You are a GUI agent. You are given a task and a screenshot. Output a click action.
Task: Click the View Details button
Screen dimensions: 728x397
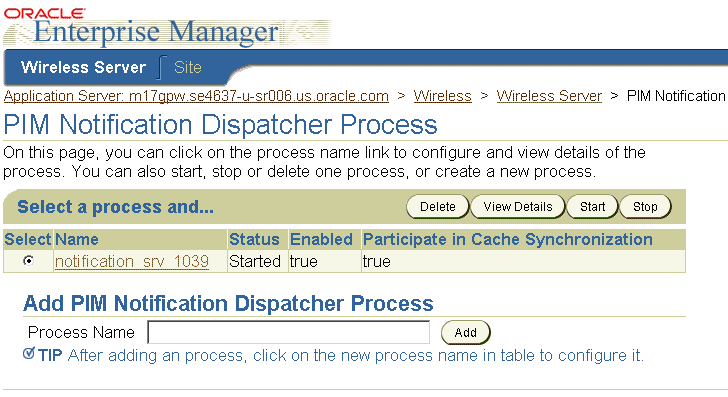(x=518, y=207)
